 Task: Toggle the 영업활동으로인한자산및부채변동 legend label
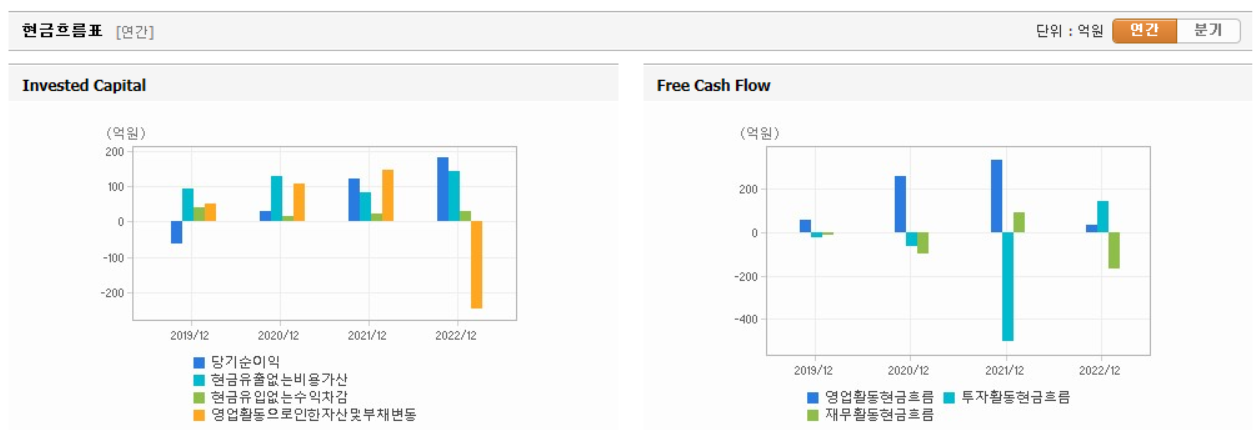coord(313,413)
